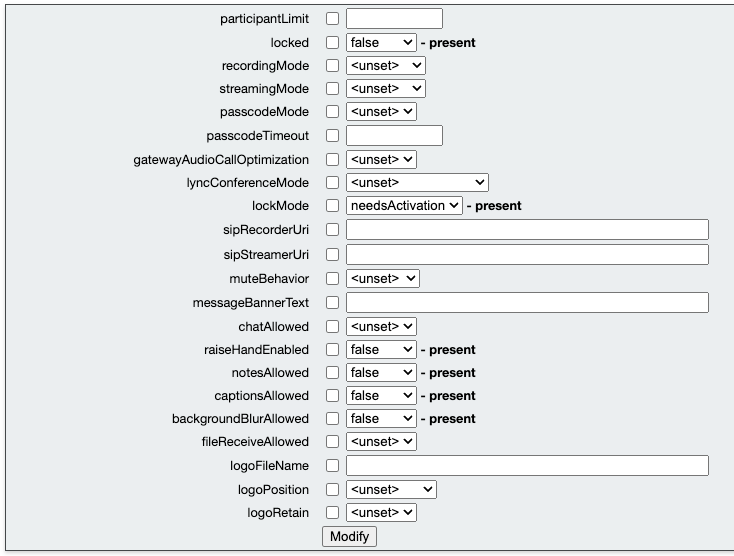The image size is (734, 556).
Task: Select the messageBannerText checkbox
Action: pos(332,302)
